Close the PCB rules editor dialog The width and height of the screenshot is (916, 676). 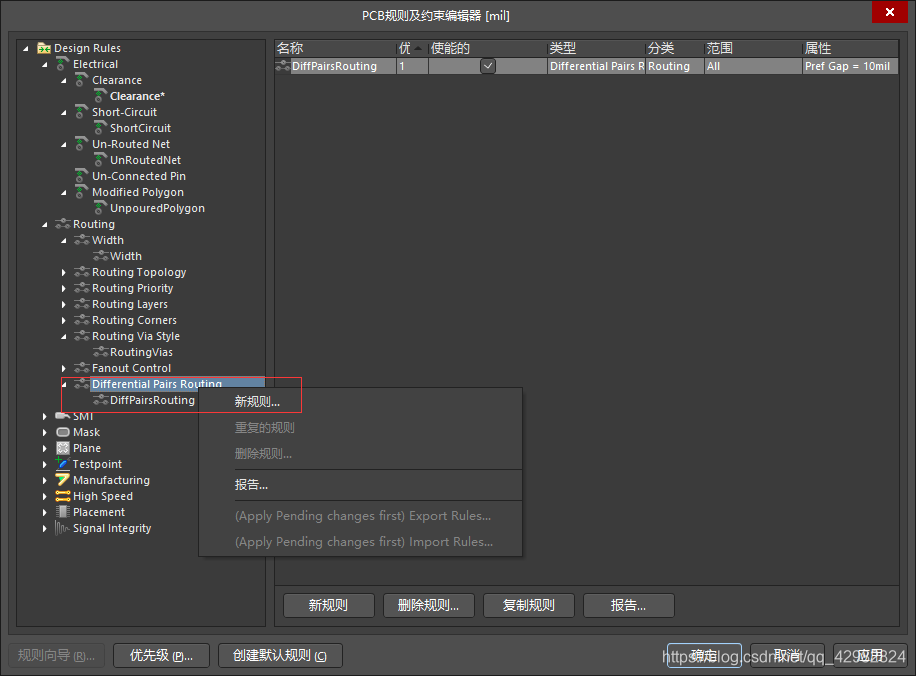(x=890, y=12)
